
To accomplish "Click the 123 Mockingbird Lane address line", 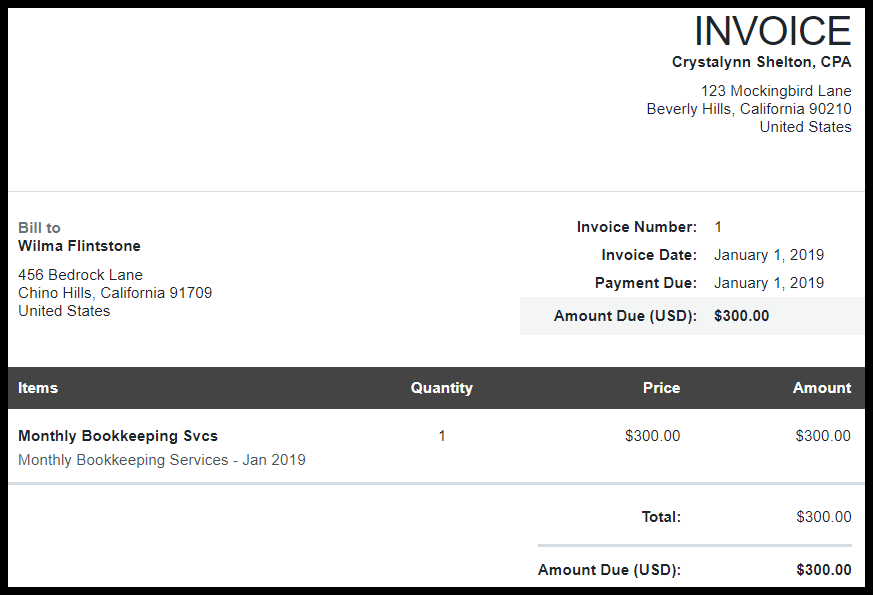I will tap(776, 91).
